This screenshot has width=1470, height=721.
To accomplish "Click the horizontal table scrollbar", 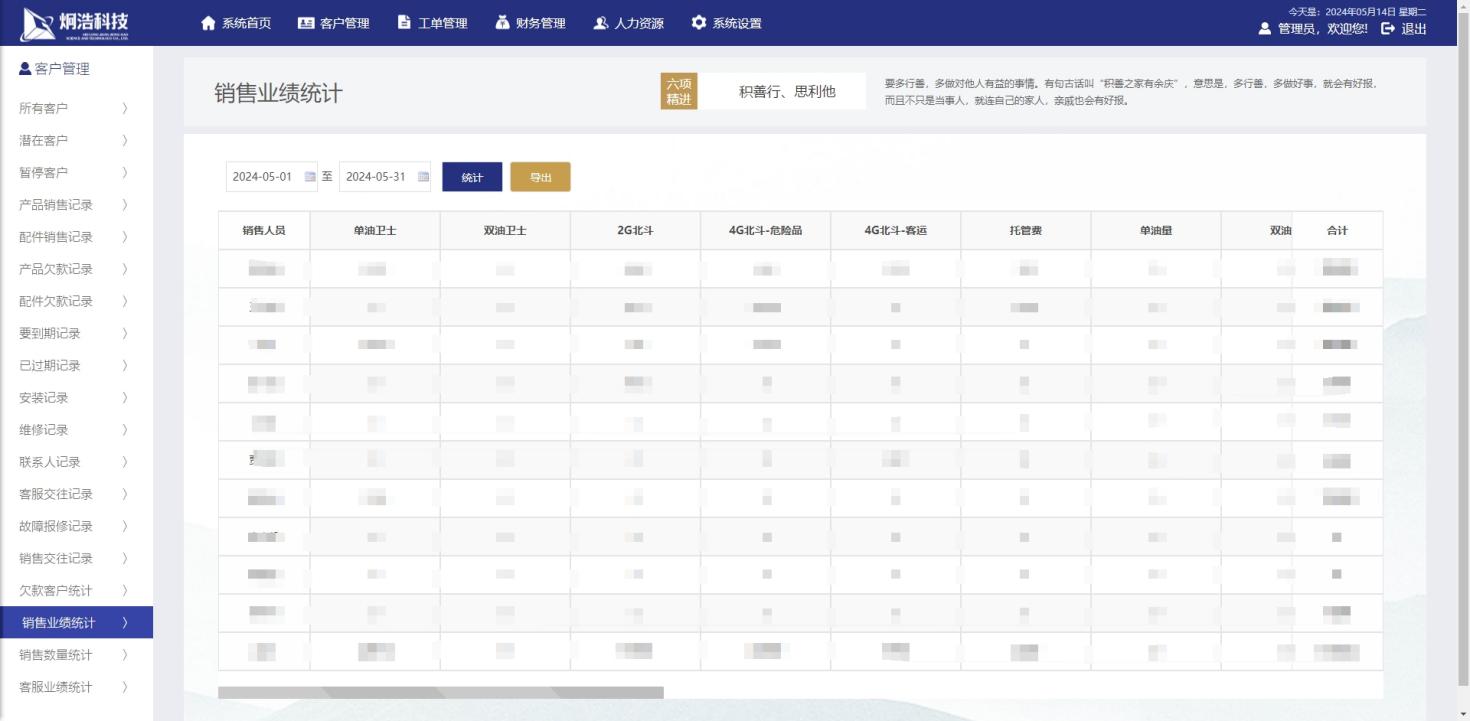I will point(440,692).
